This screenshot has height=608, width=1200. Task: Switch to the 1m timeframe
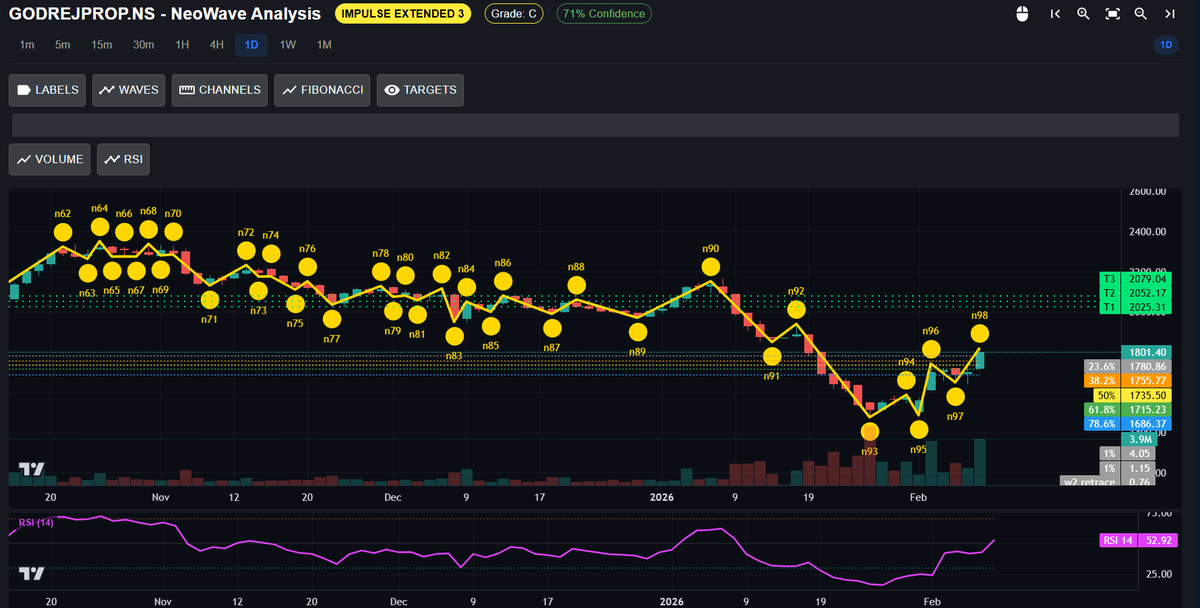tap(27, 45)
